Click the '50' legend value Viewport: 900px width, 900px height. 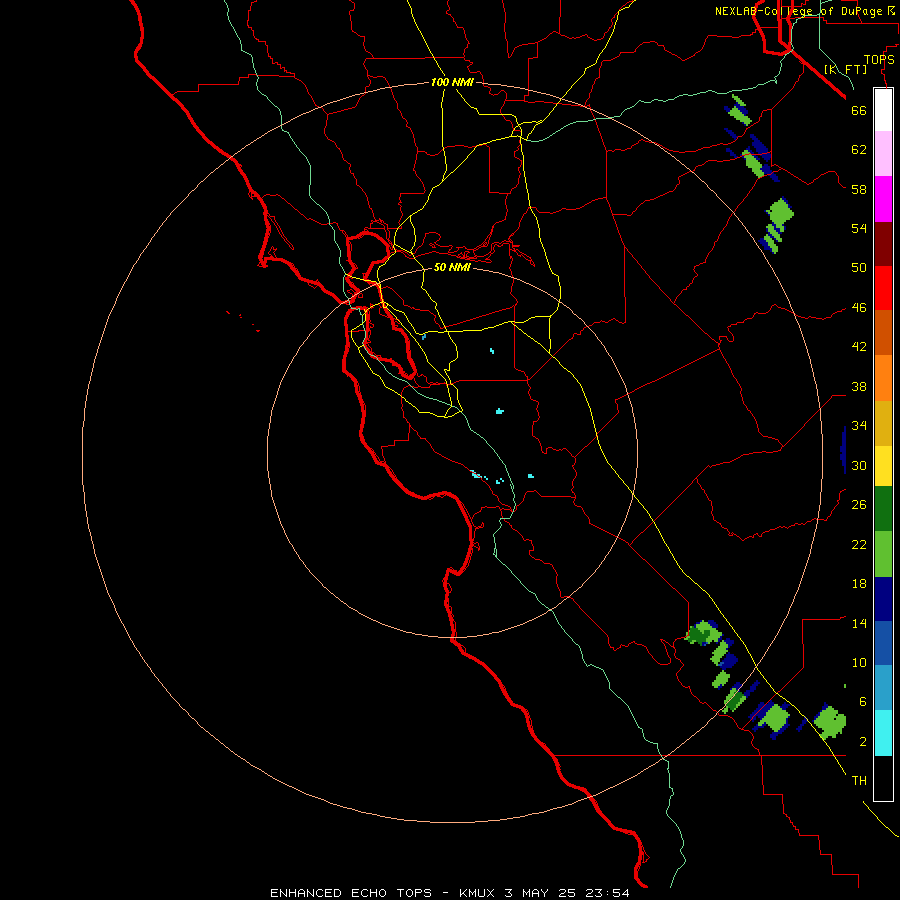(x=859, y=268)
